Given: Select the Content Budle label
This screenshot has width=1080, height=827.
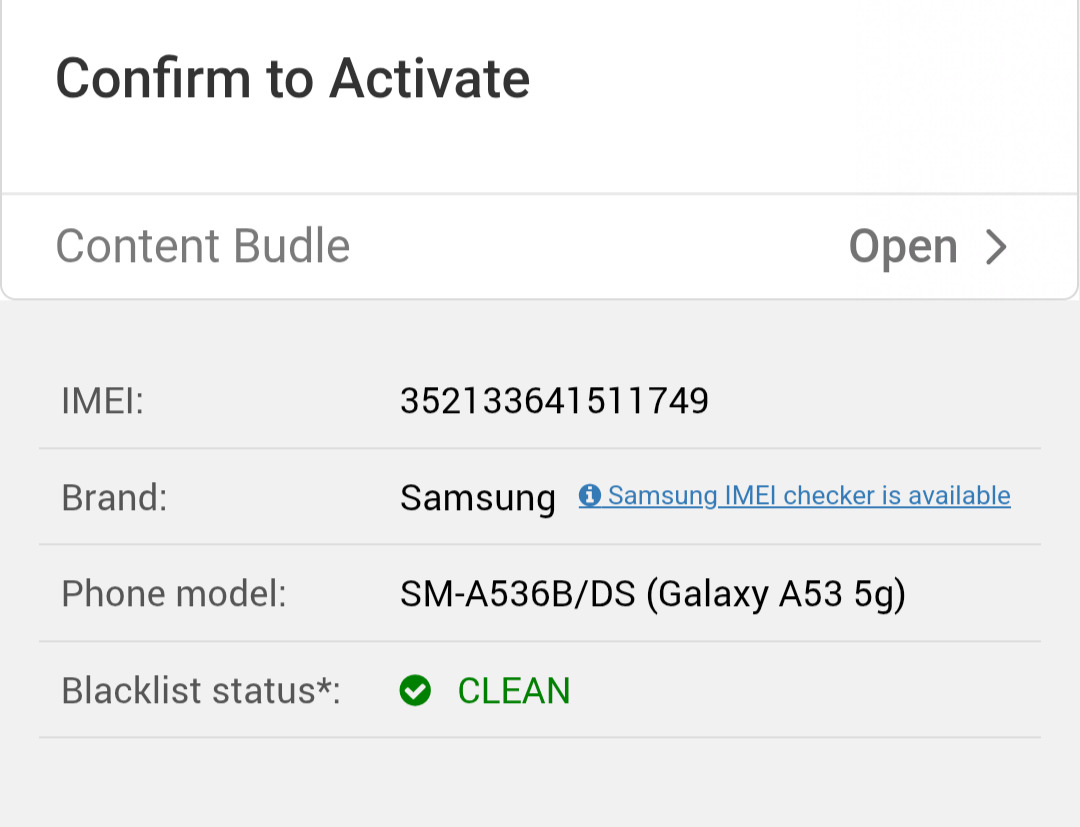Looking at the screenshot, I should pos(203,246).
